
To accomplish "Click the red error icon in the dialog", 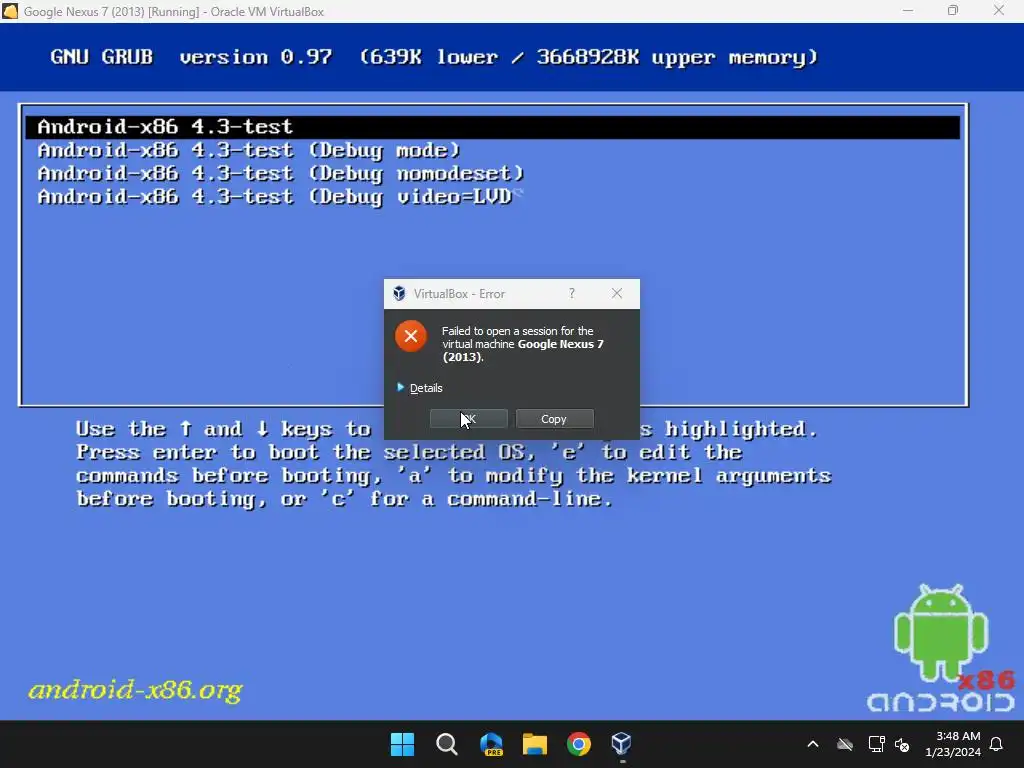I will click(x=411, y=336).
